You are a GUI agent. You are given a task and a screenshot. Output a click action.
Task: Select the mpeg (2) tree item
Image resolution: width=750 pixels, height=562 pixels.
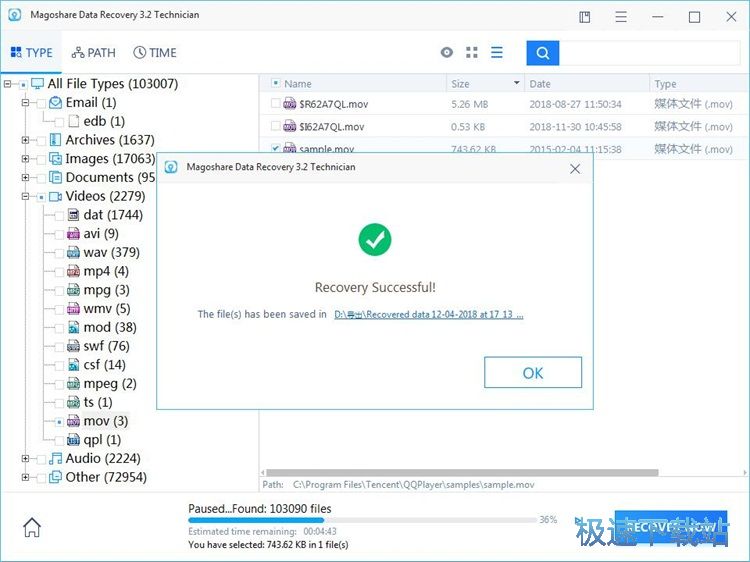coord(110,384)
